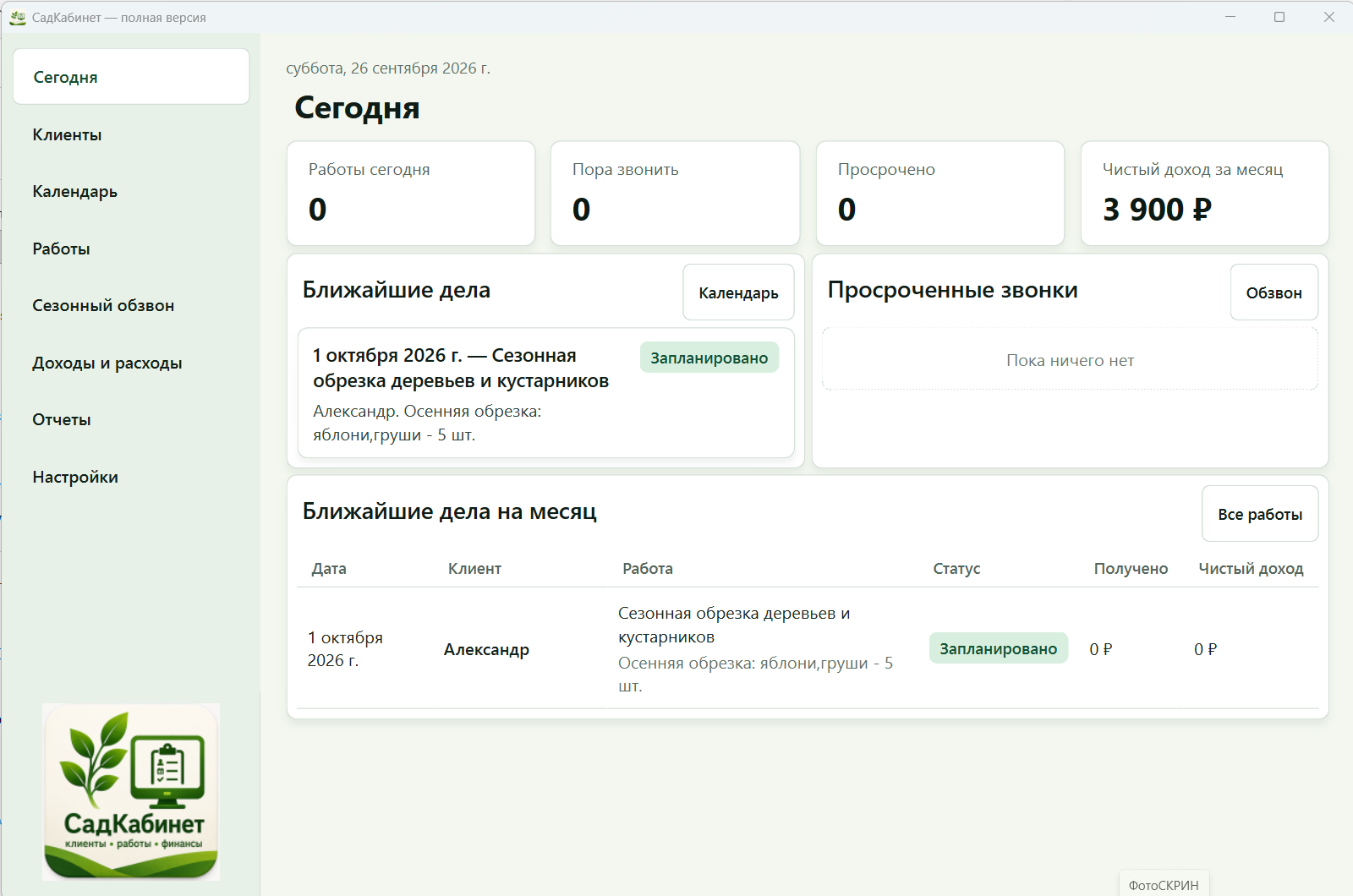Open Все работы button
This screenshot has width=1353, height=896.
coord(1260,514)
